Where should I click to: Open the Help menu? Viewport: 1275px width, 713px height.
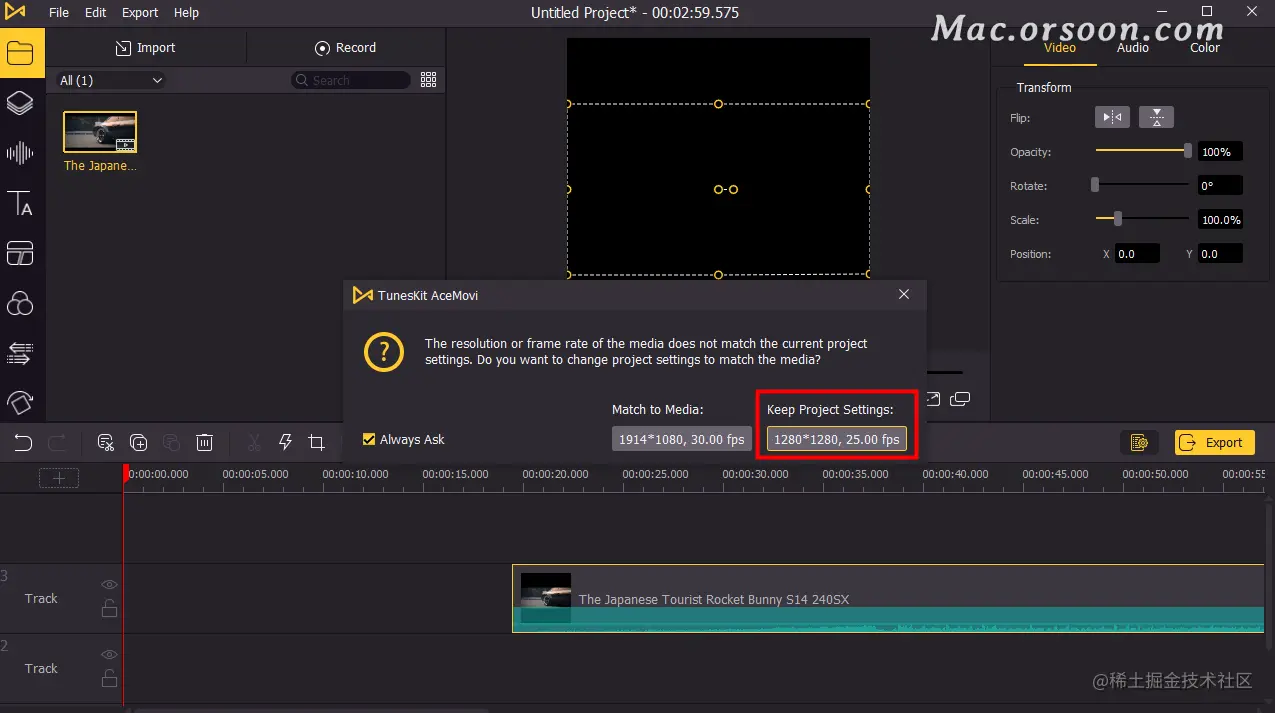tap(186, 13)
